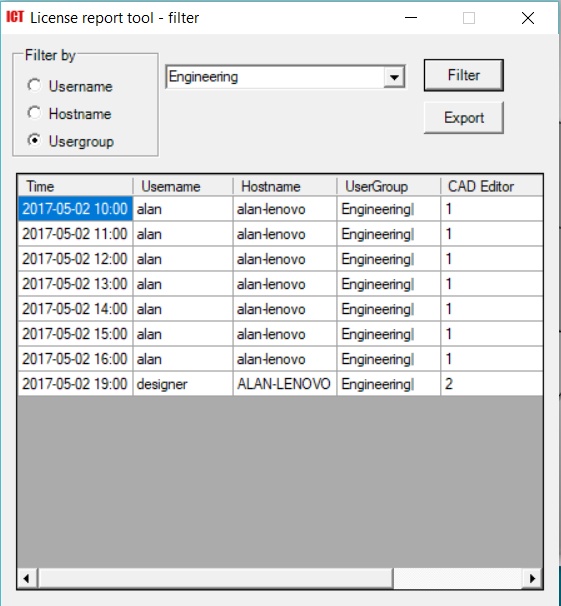Click the CAD Editor cell with value 2
The height and width of the screenshot is (606, 561).
click(491, 384)
